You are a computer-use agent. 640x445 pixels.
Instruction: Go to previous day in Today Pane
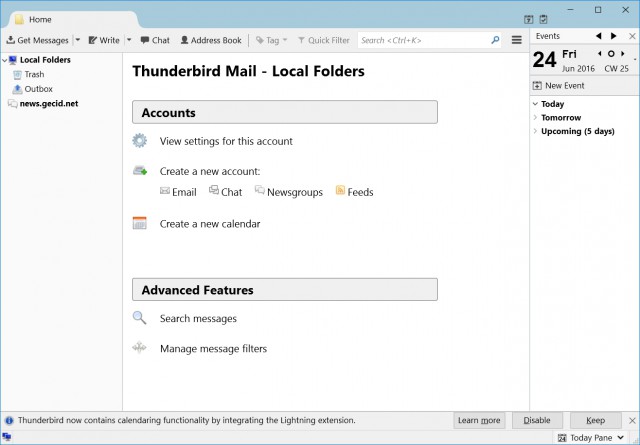tap(599, 53)
